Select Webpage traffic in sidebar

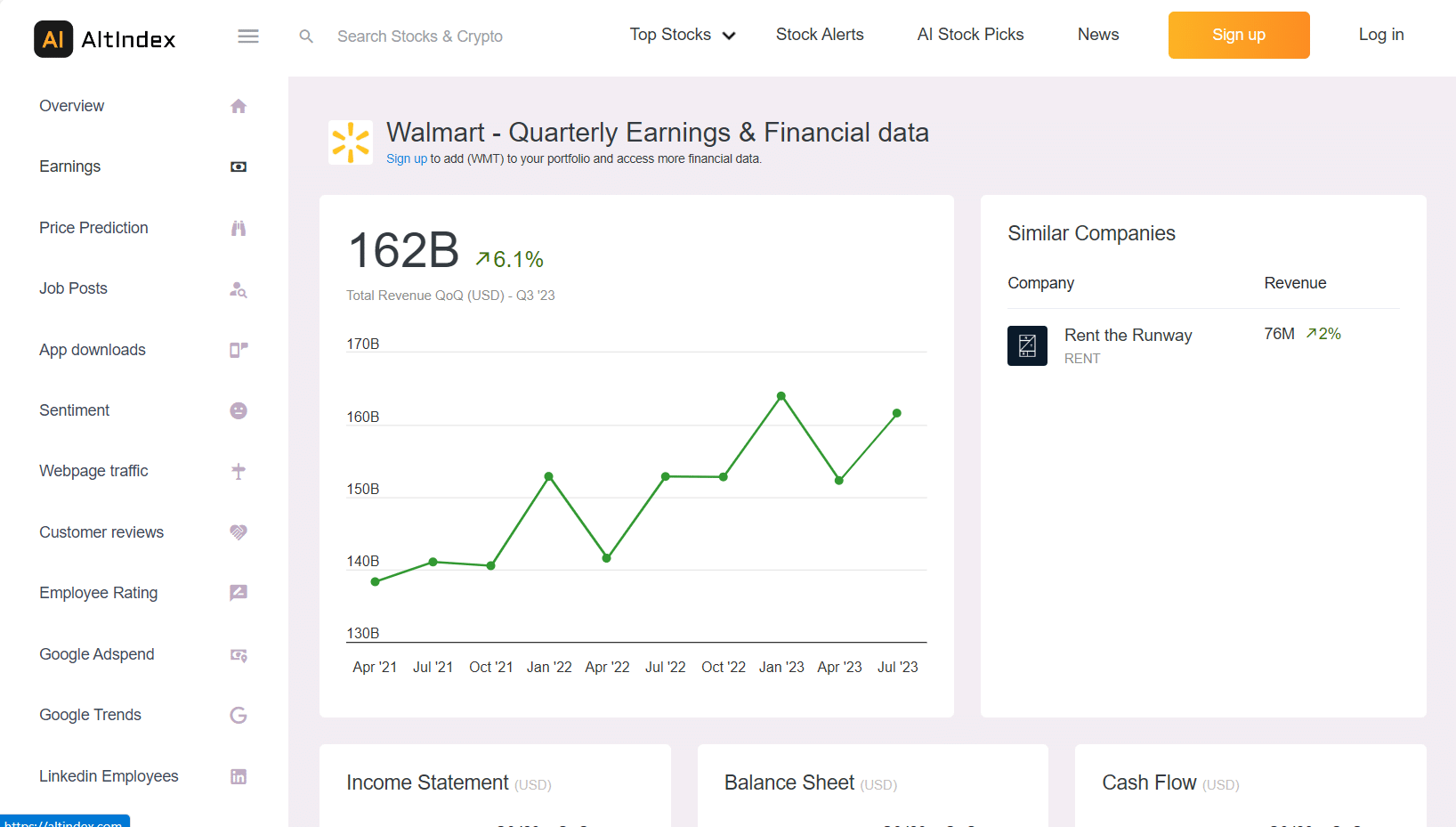pyautogui.click(x=93, y=471)
